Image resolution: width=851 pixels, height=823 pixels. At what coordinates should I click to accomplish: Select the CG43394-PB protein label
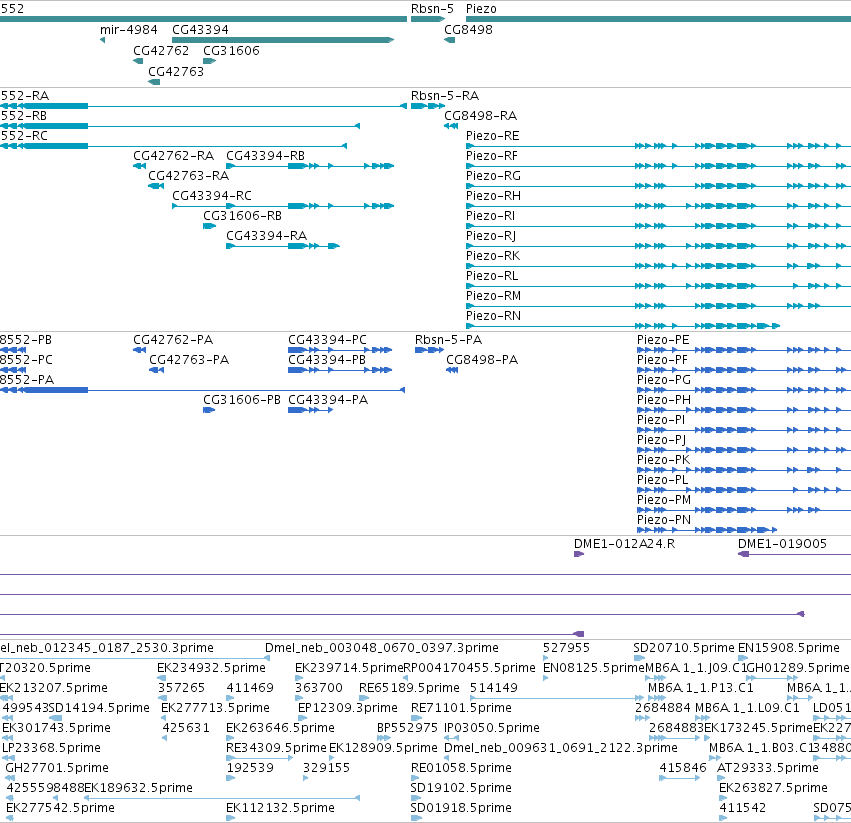pyautogui.click(x=327, y=360)
